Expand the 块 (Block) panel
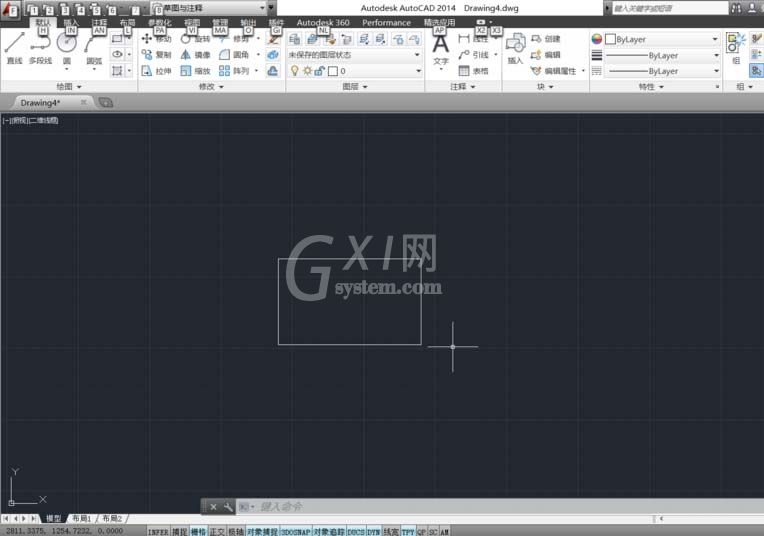The width and height of the screenshot is (764, 536). [545, 86]
